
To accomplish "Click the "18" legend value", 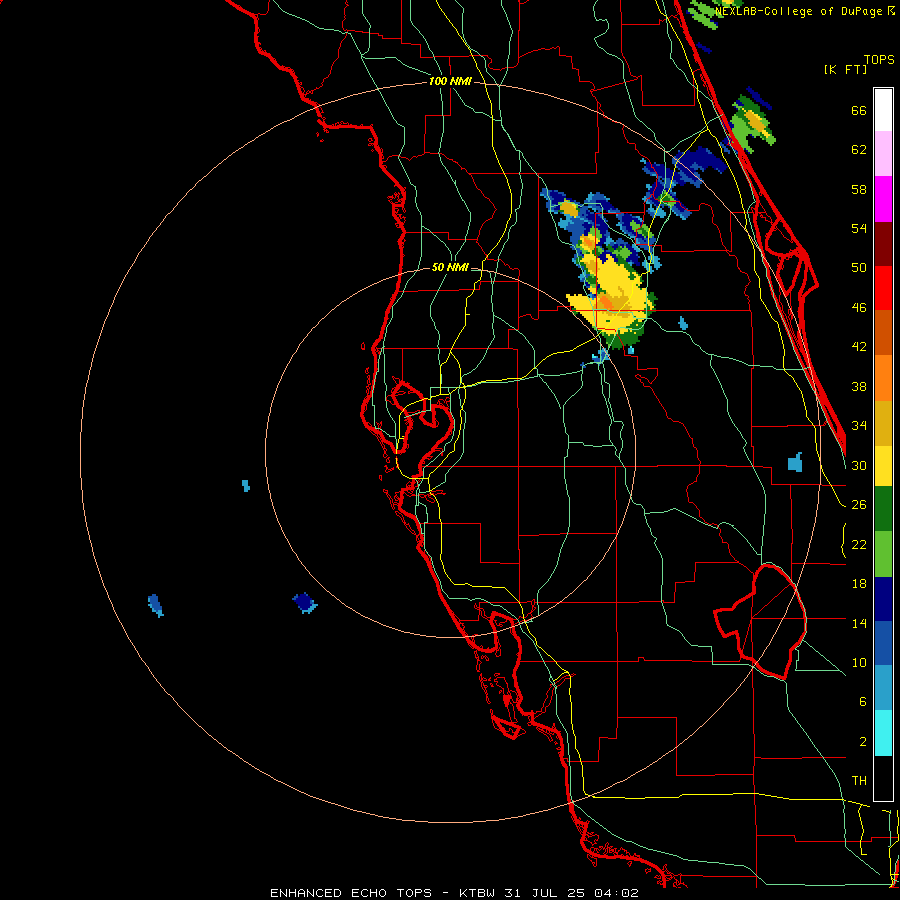I will pyautogui.click(x=859, y=584).
